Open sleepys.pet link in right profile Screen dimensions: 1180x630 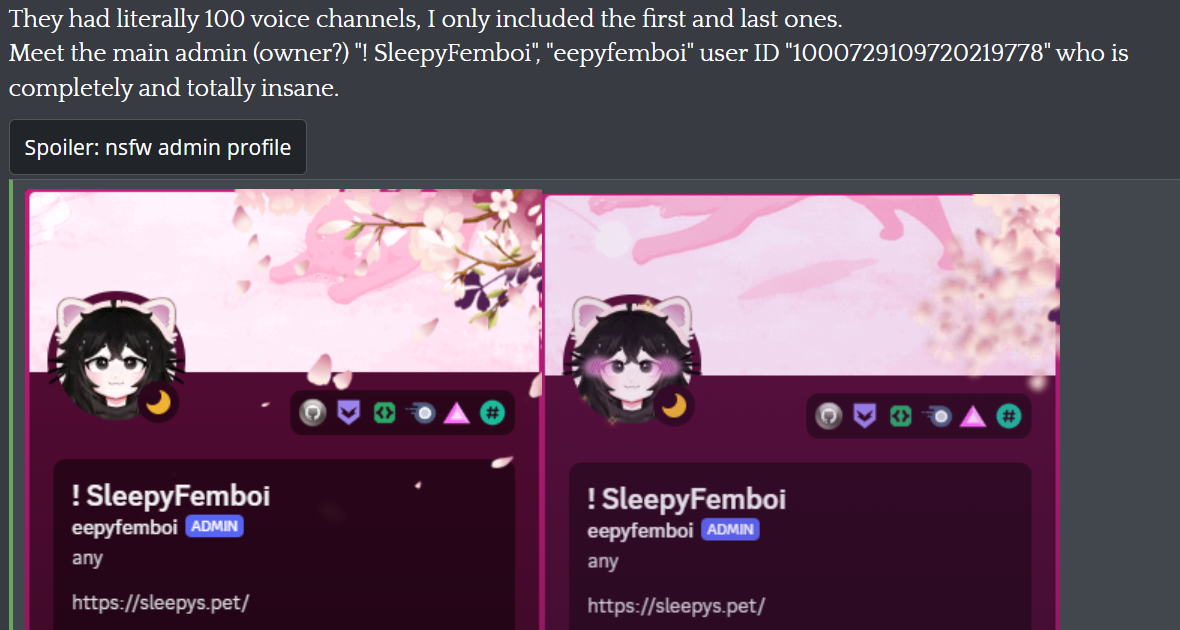tap(676, 605)
